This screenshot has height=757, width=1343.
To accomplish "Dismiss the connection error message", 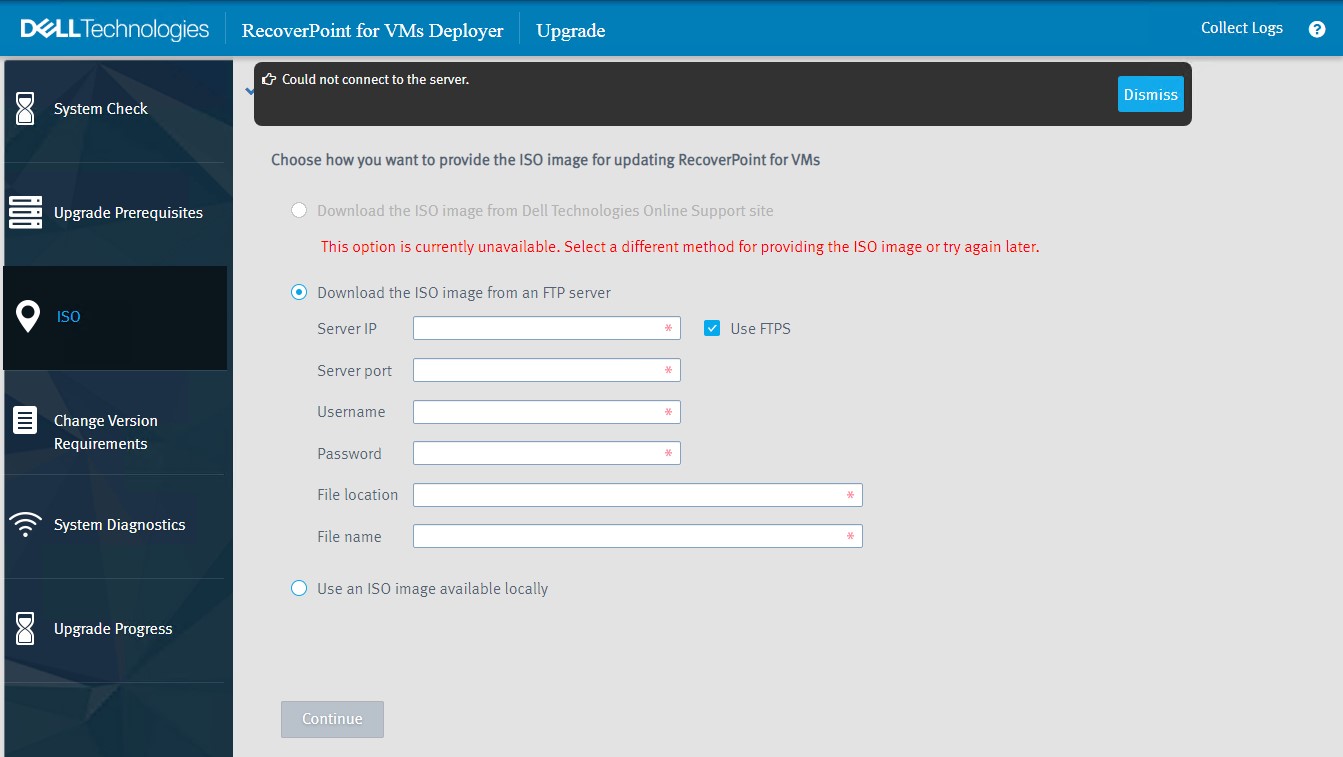I will [x=1150, y=94].
